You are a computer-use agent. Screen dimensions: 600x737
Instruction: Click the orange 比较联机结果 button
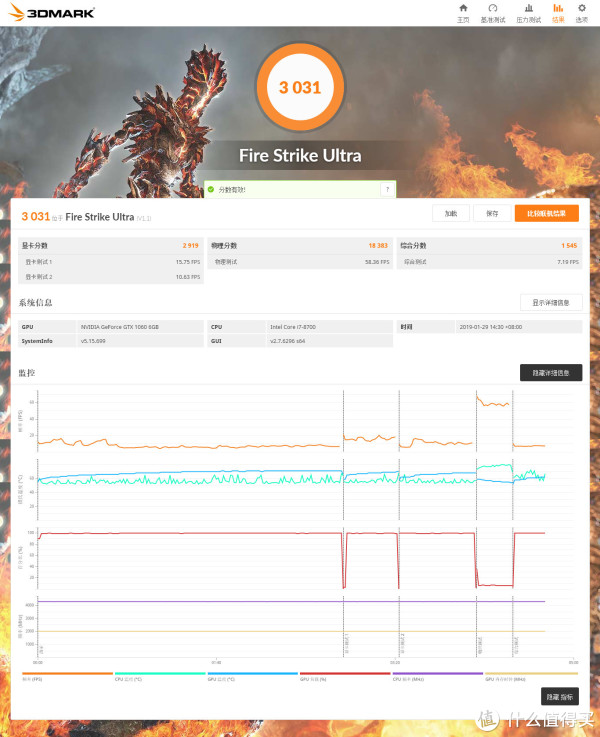click(546, 213)
